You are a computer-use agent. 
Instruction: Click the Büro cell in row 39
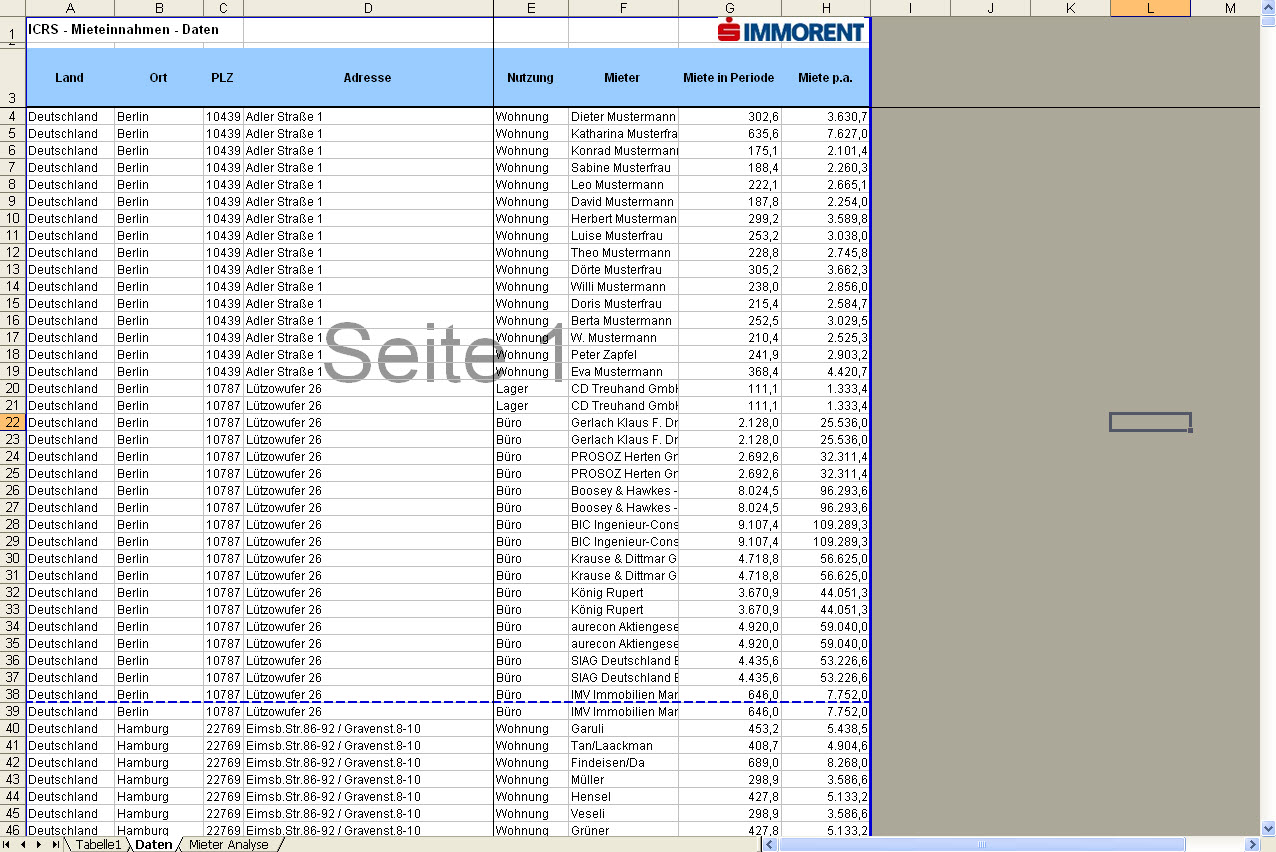click(x=531, y=712)
